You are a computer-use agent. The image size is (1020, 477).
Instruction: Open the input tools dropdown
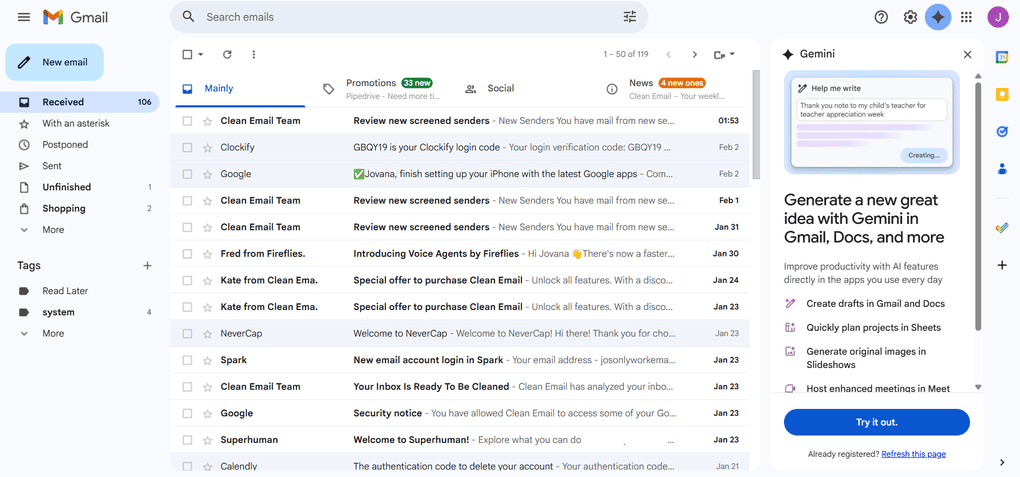(725, 55)
